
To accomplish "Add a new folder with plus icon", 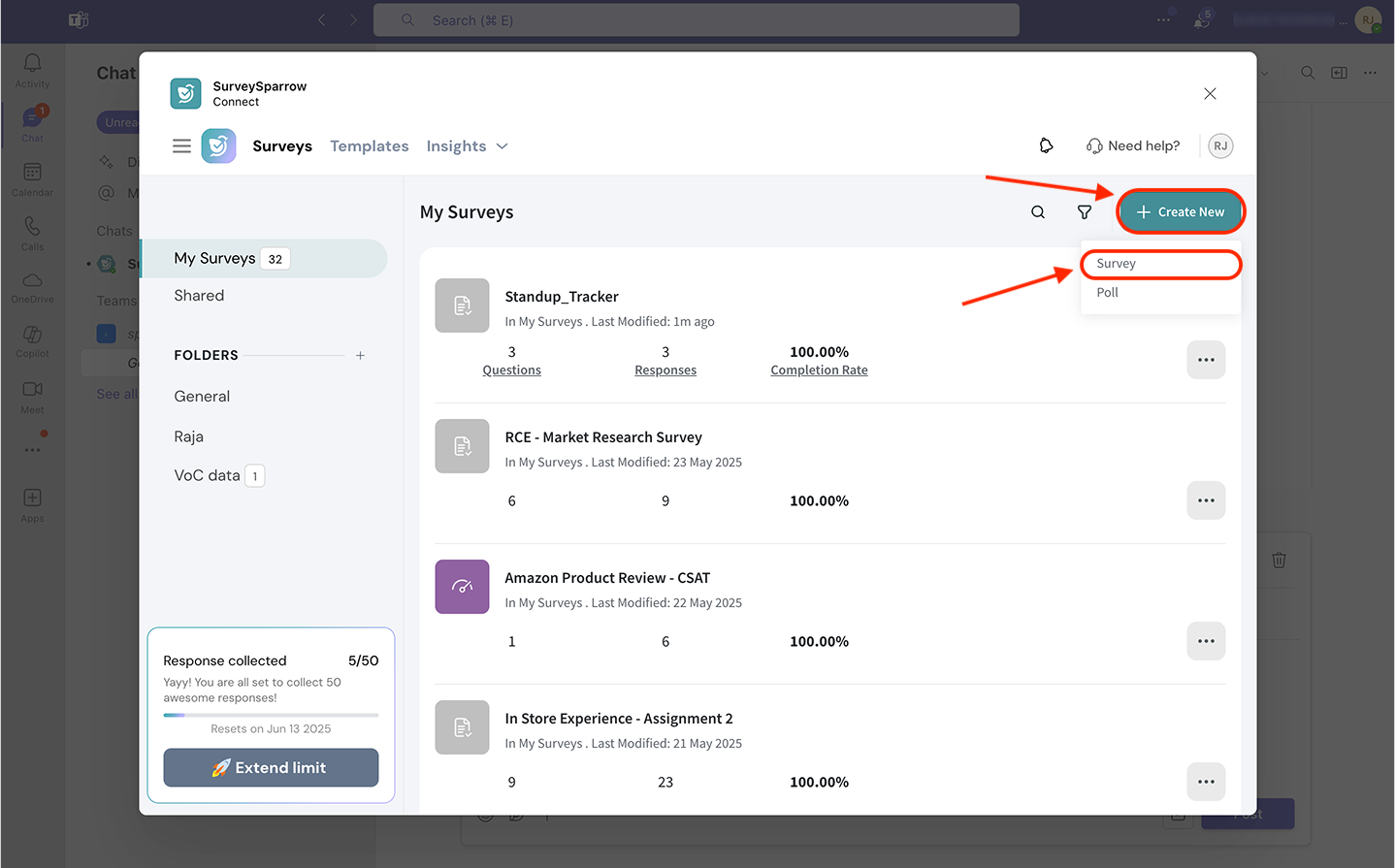I will tap(360, 356).
